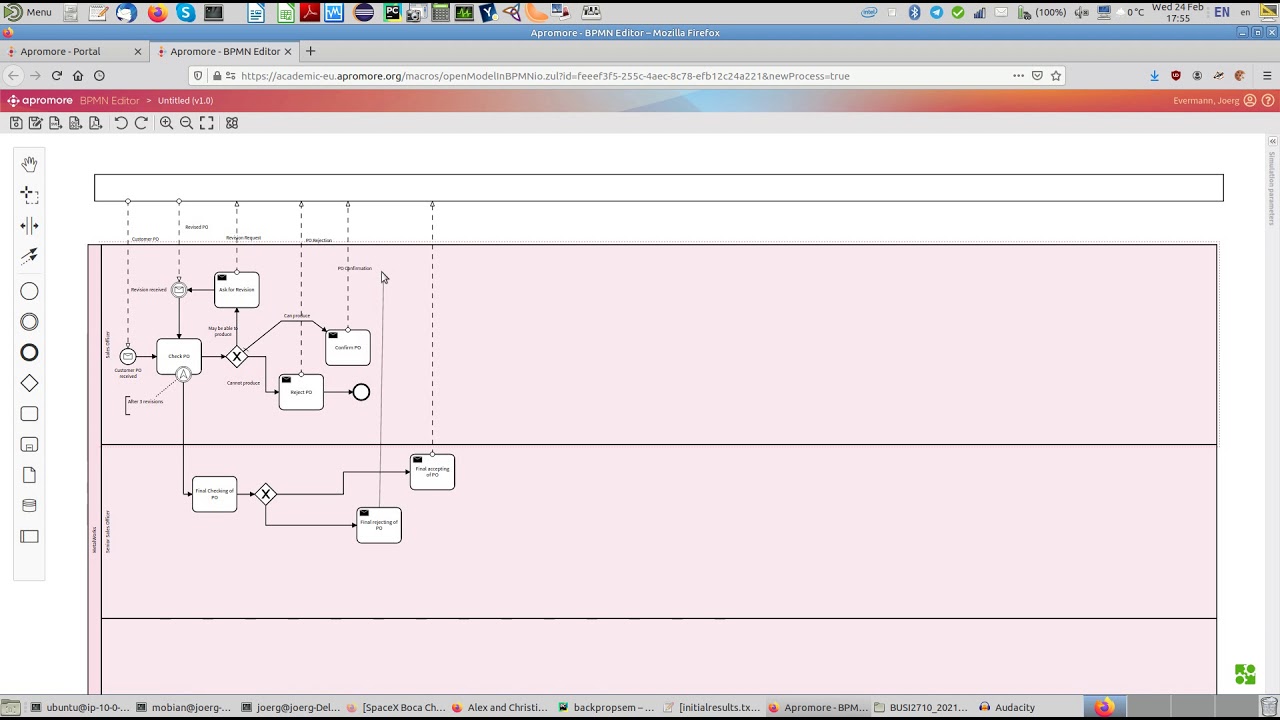
Task: Select the exclusive gateway after Check PO
Action: [x=237, y=356]
